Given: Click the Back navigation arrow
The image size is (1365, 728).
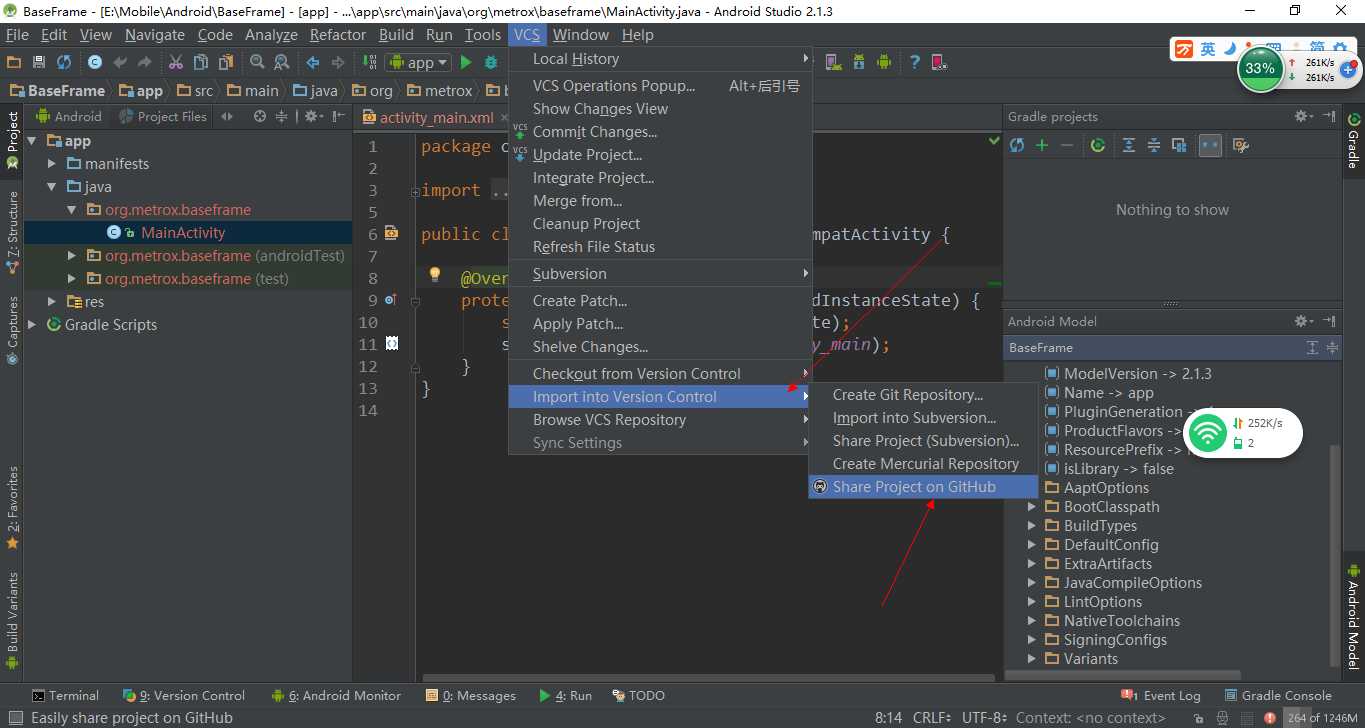Looking at the screenshot, I should [313, 62].
